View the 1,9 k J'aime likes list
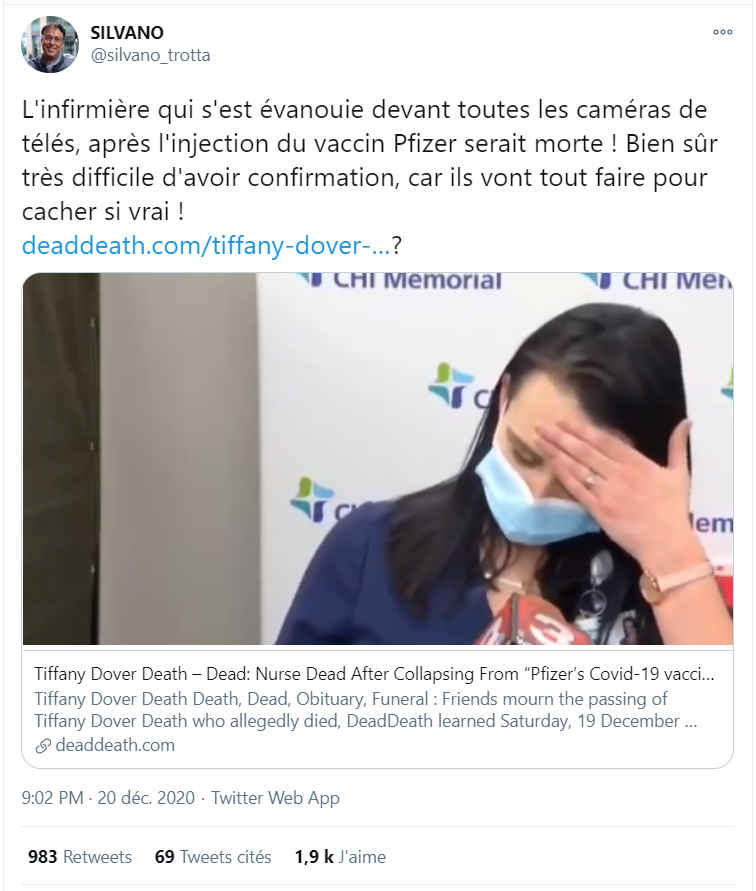 pyautogui.click(x=340, y=857)
